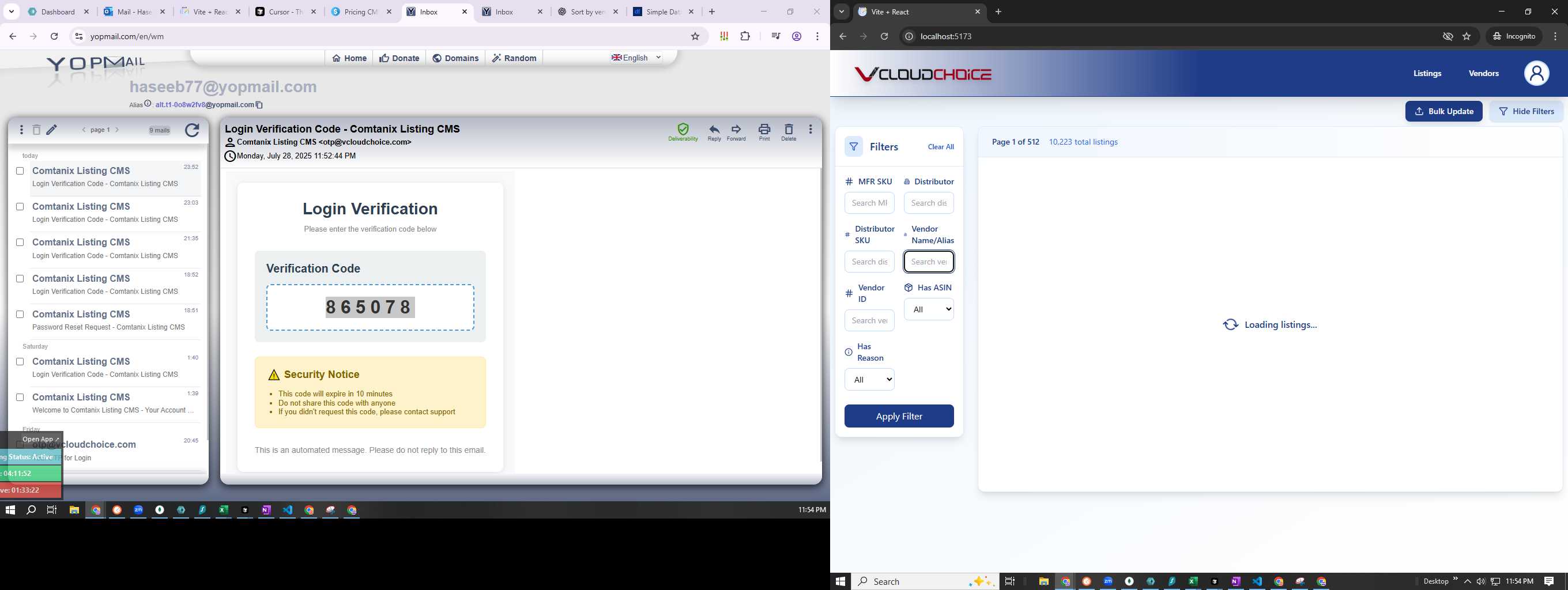Screen dimensions: 1568x590
Task: Click the bookmark star in the incognito window
Action: (1467, 36)
